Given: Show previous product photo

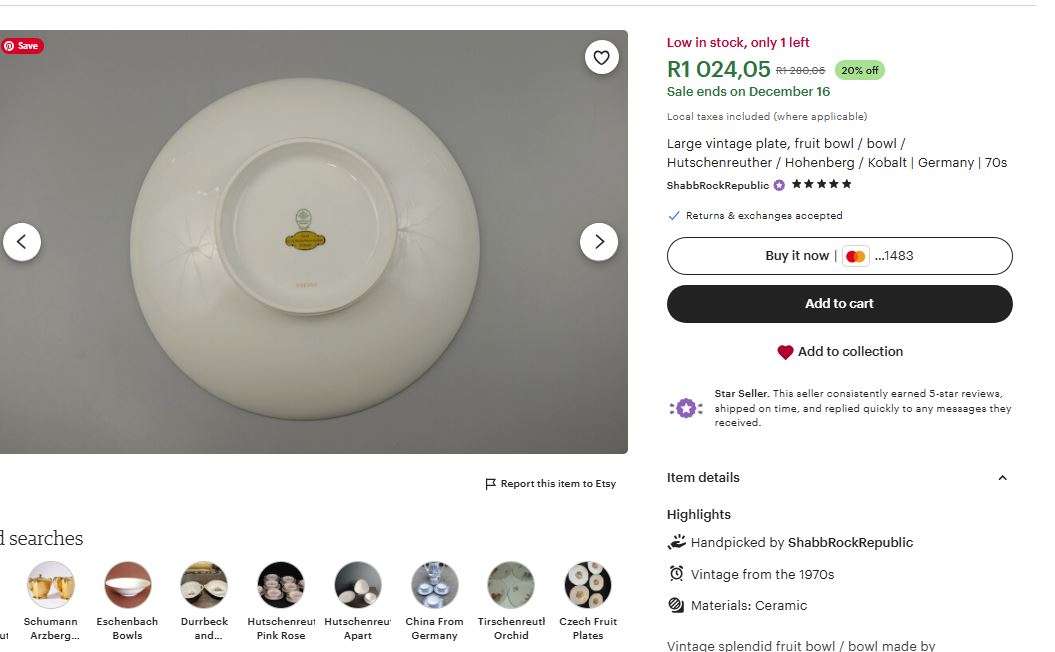Looking at the screenshot, I should tap(22, 242).
